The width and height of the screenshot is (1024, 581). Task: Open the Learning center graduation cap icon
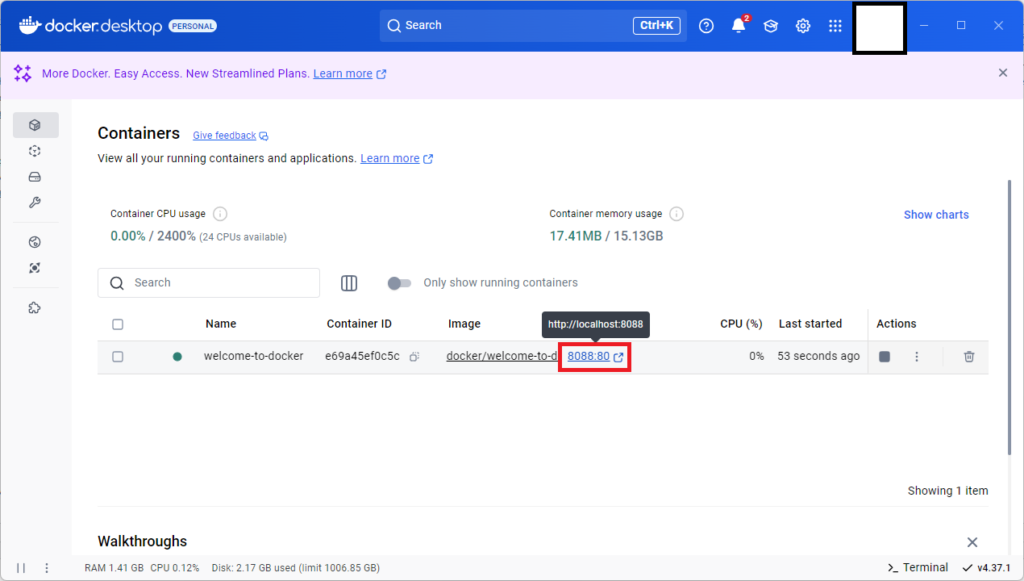pos(771,26)
